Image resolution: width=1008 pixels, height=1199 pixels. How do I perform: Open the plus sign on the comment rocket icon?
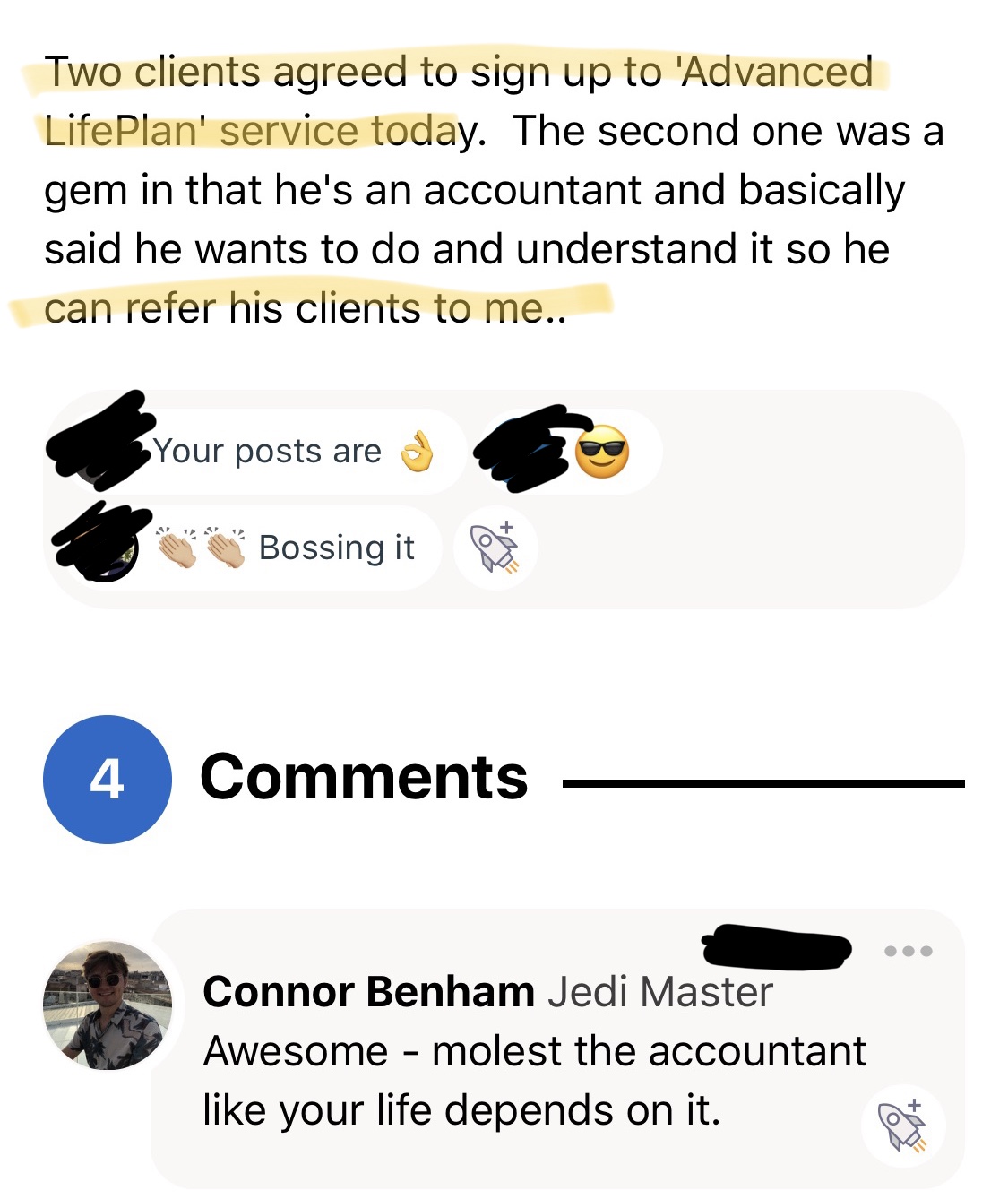(914, 1107)
